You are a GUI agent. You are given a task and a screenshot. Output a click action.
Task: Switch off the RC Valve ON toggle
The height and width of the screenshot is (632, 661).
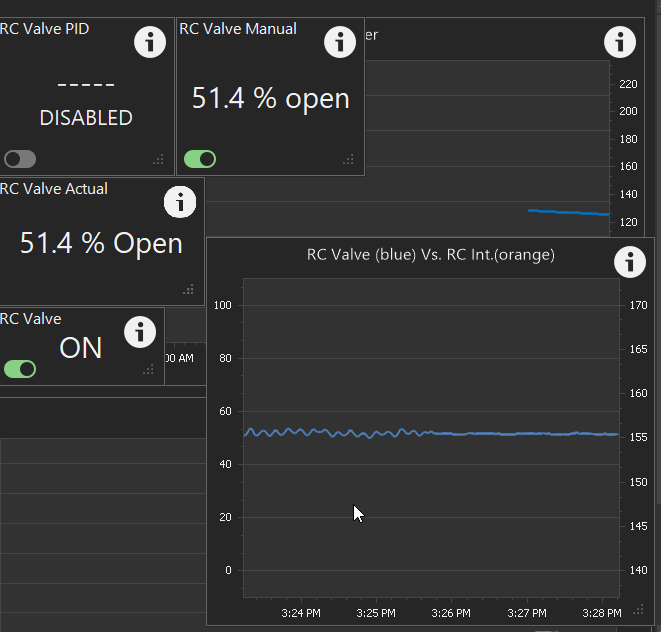click(x=20, y=369)
